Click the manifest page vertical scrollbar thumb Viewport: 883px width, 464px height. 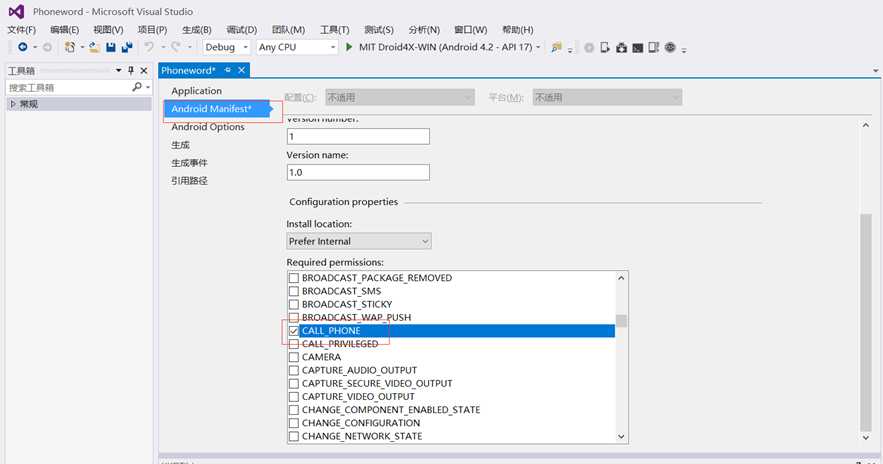(x=866, y=322)
